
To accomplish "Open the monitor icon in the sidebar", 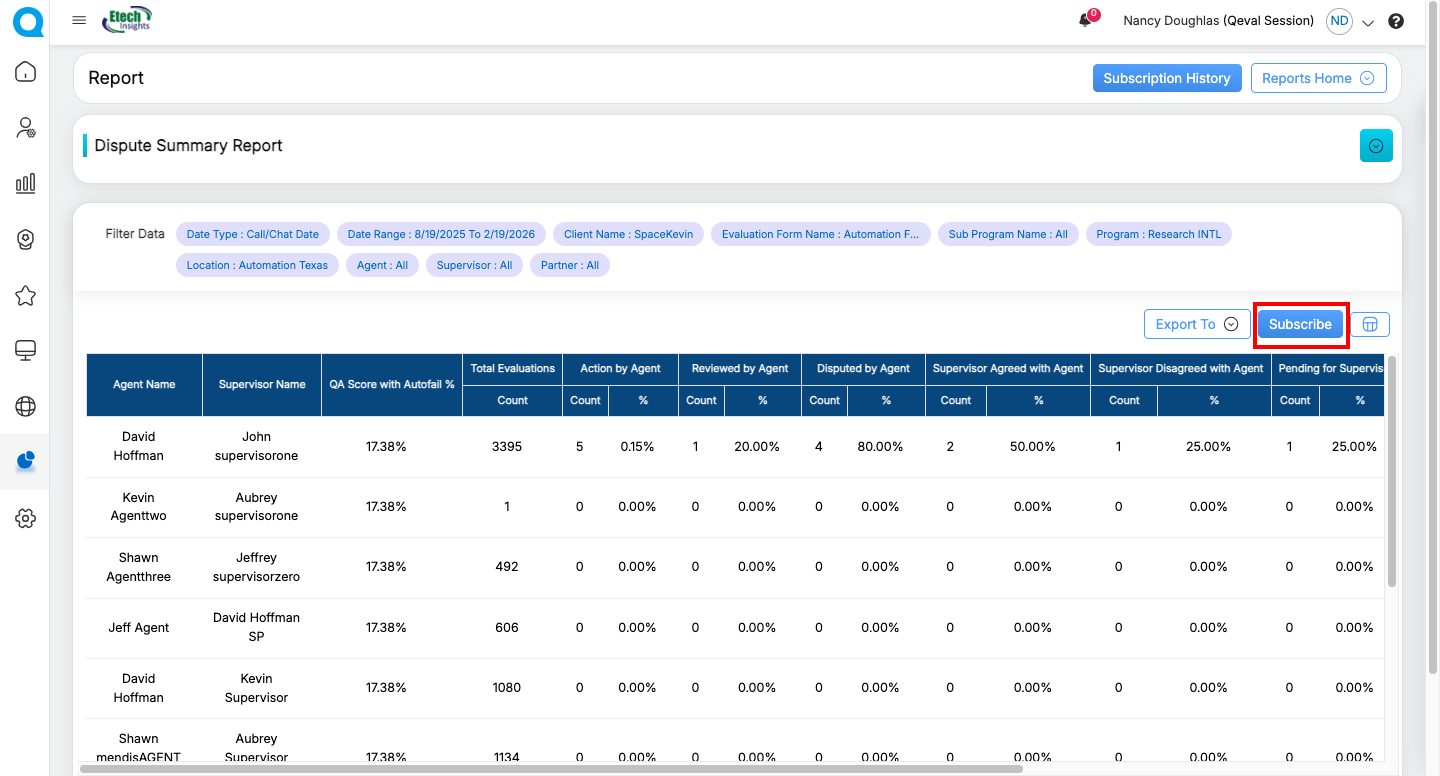I will [x=26, y=350].
